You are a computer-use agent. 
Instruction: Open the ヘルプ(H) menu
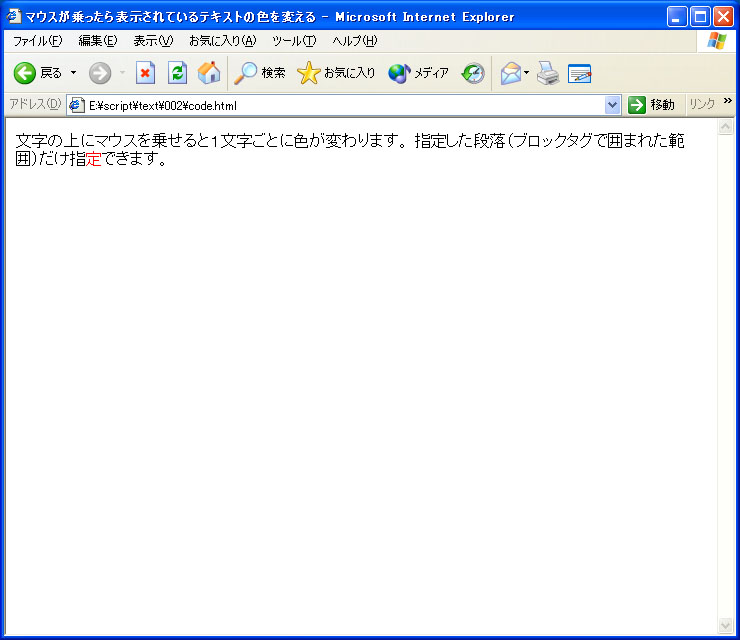click(354, 41)
